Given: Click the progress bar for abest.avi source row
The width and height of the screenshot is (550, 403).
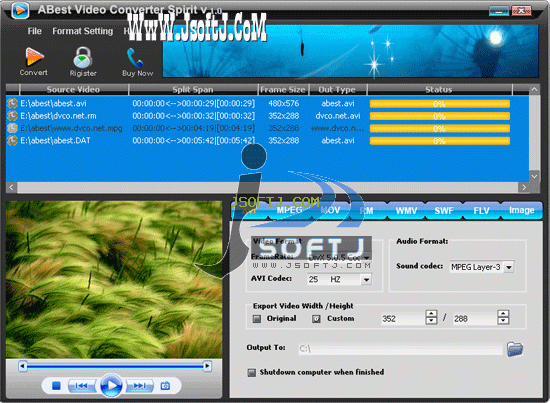Looking at the screenshot, I should pos(440,104).
